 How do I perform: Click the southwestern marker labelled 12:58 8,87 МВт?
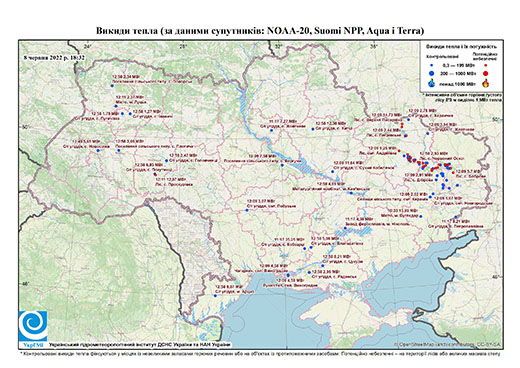pos(215,295)
